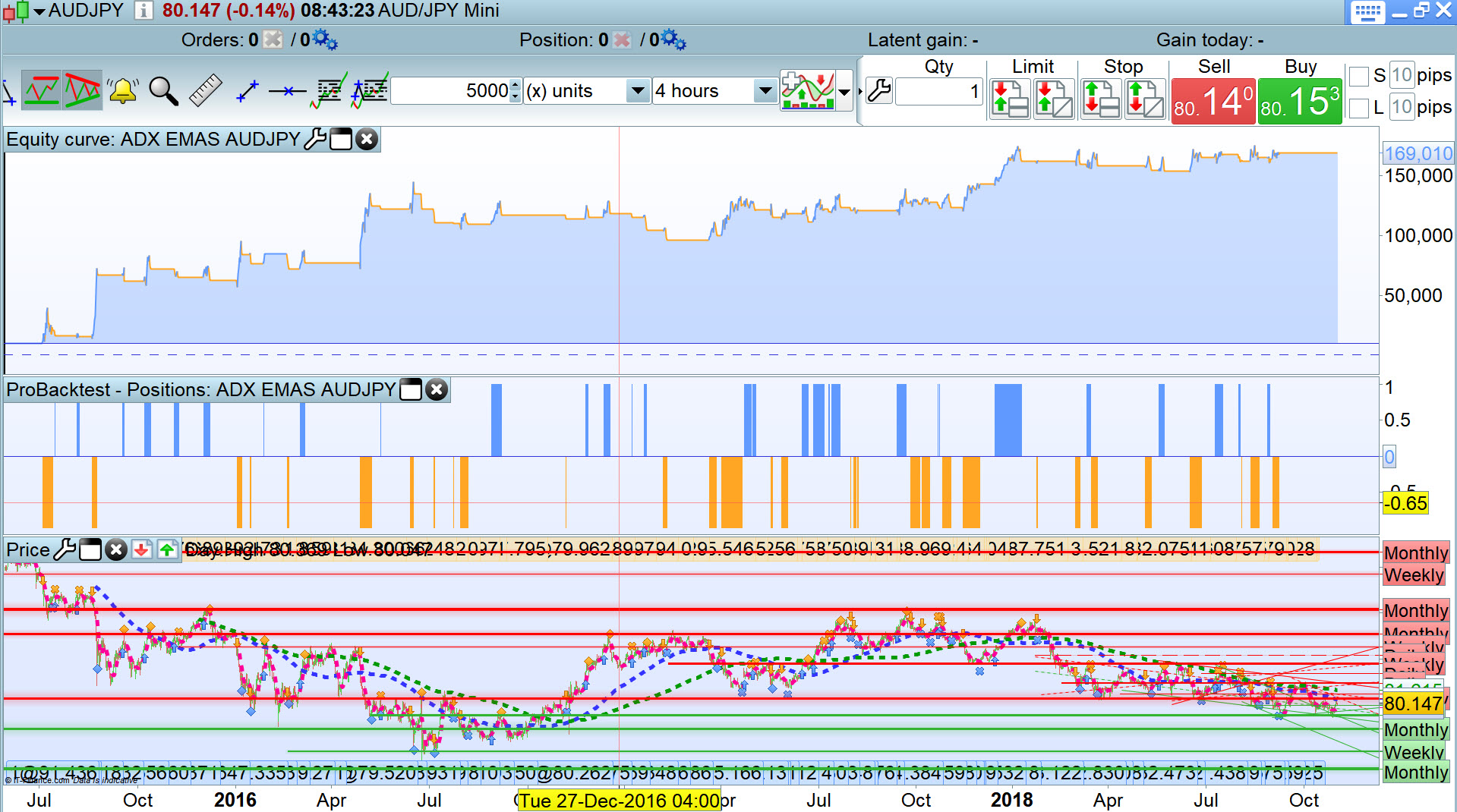Enable the S stop pips checkbox
The width and height of the screenshot is (1457, 812).
point(1359,76)
